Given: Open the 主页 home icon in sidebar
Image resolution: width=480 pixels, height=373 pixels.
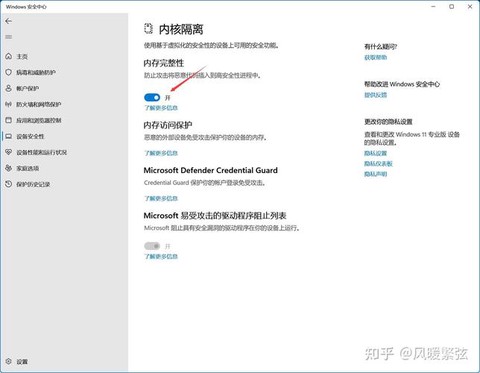Looking at the screenshot, I should coord(9,56).
